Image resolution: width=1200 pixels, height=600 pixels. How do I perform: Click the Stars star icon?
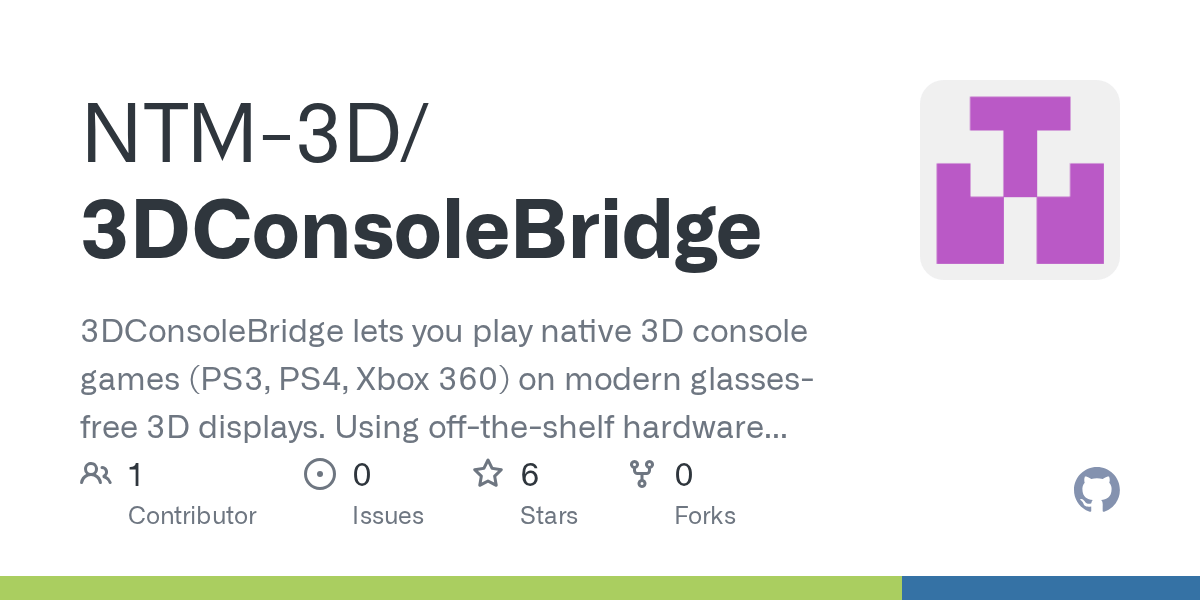click(488, 474)
